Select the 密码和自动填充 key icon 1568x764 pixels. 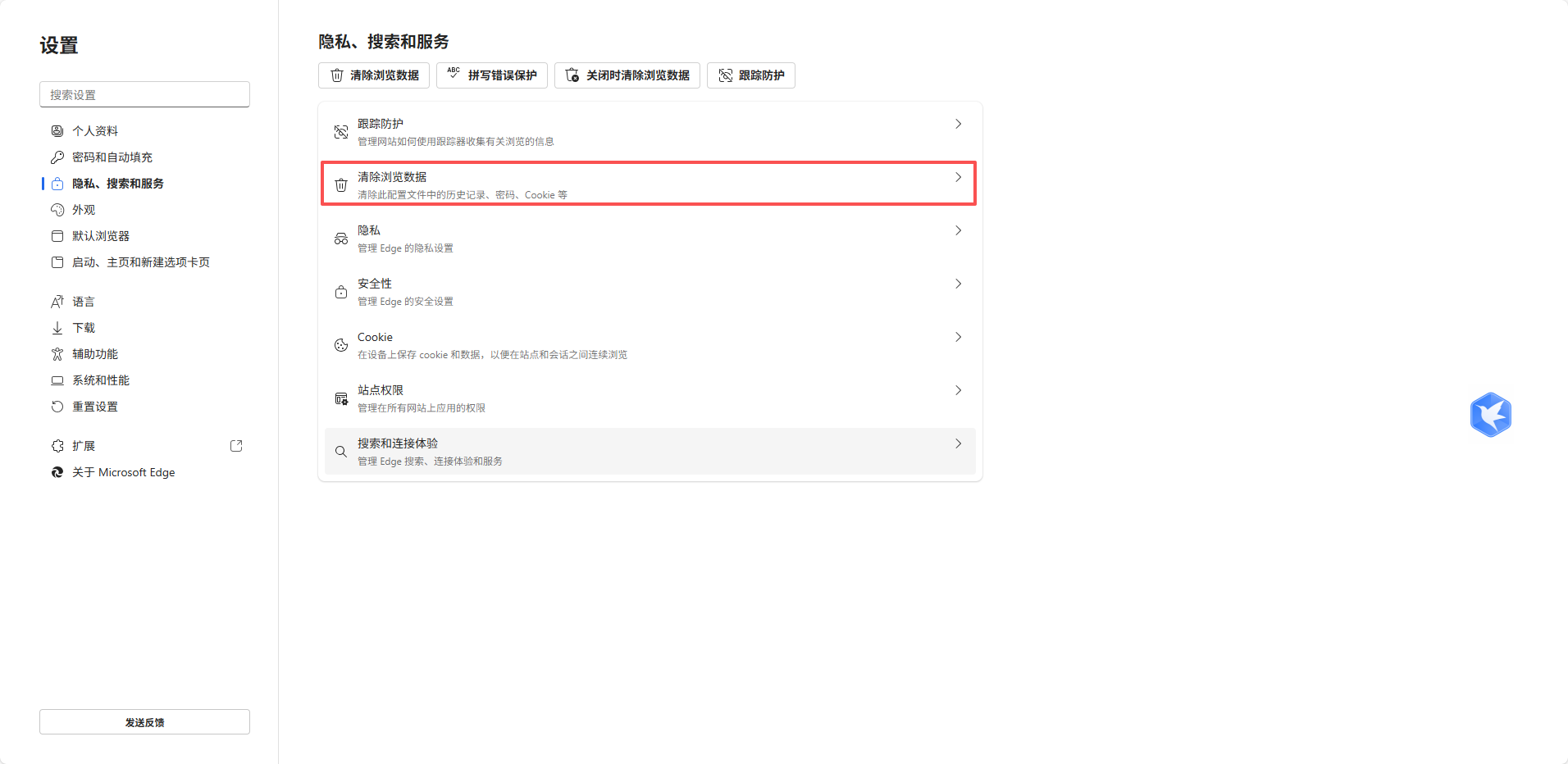point(57,157)
